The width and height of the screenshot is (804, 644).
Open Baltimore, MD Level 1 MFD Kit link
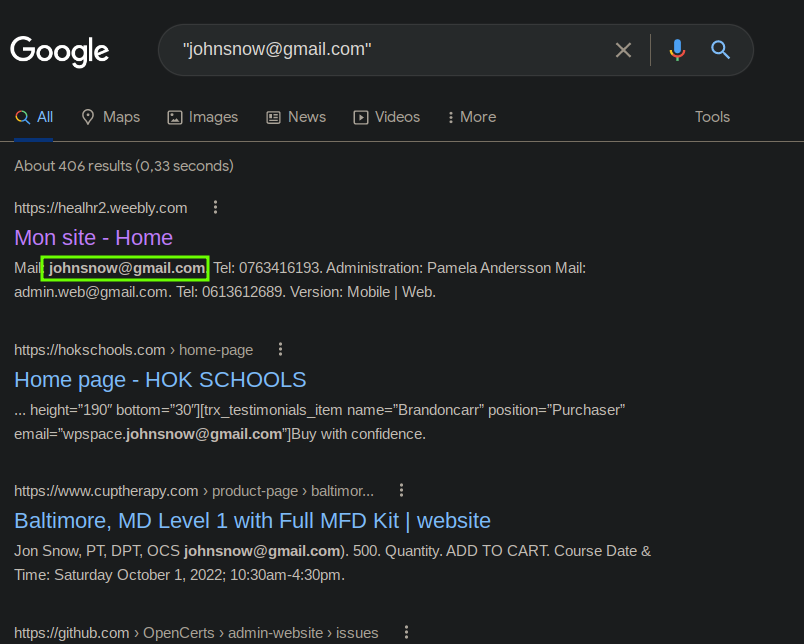pos(252,521)
